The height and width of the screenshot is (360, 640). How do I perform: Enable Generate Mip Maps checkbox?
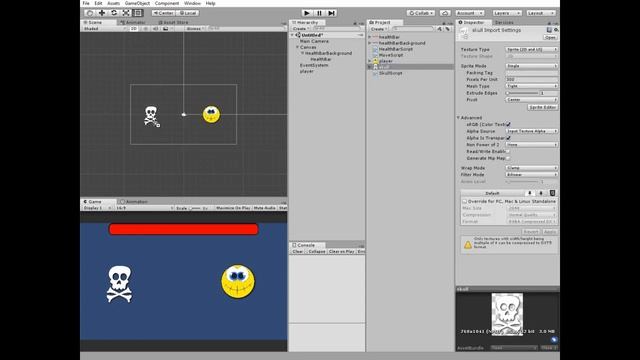(508, 158)
